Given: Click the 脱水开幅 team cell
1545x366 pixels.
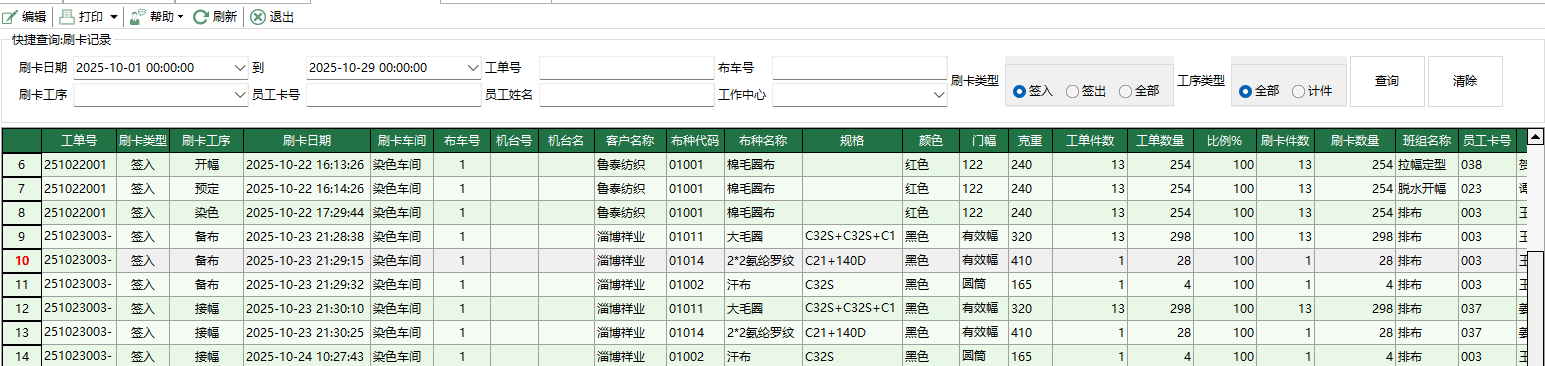Looking at the screenshot, I should pyautogui.click(x=1427, y=188).
